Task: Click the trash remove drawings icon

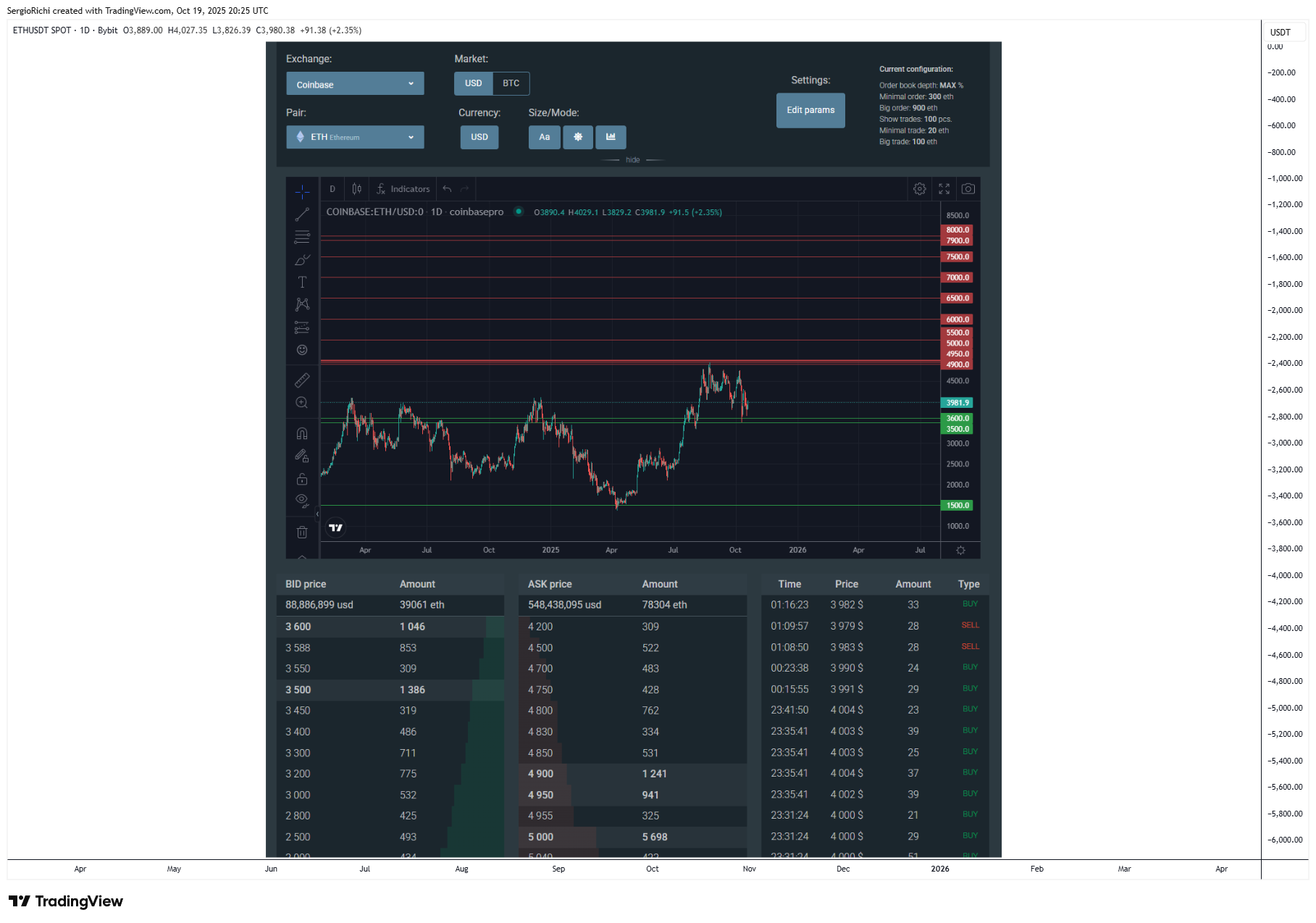Action: tap(302, 532)
